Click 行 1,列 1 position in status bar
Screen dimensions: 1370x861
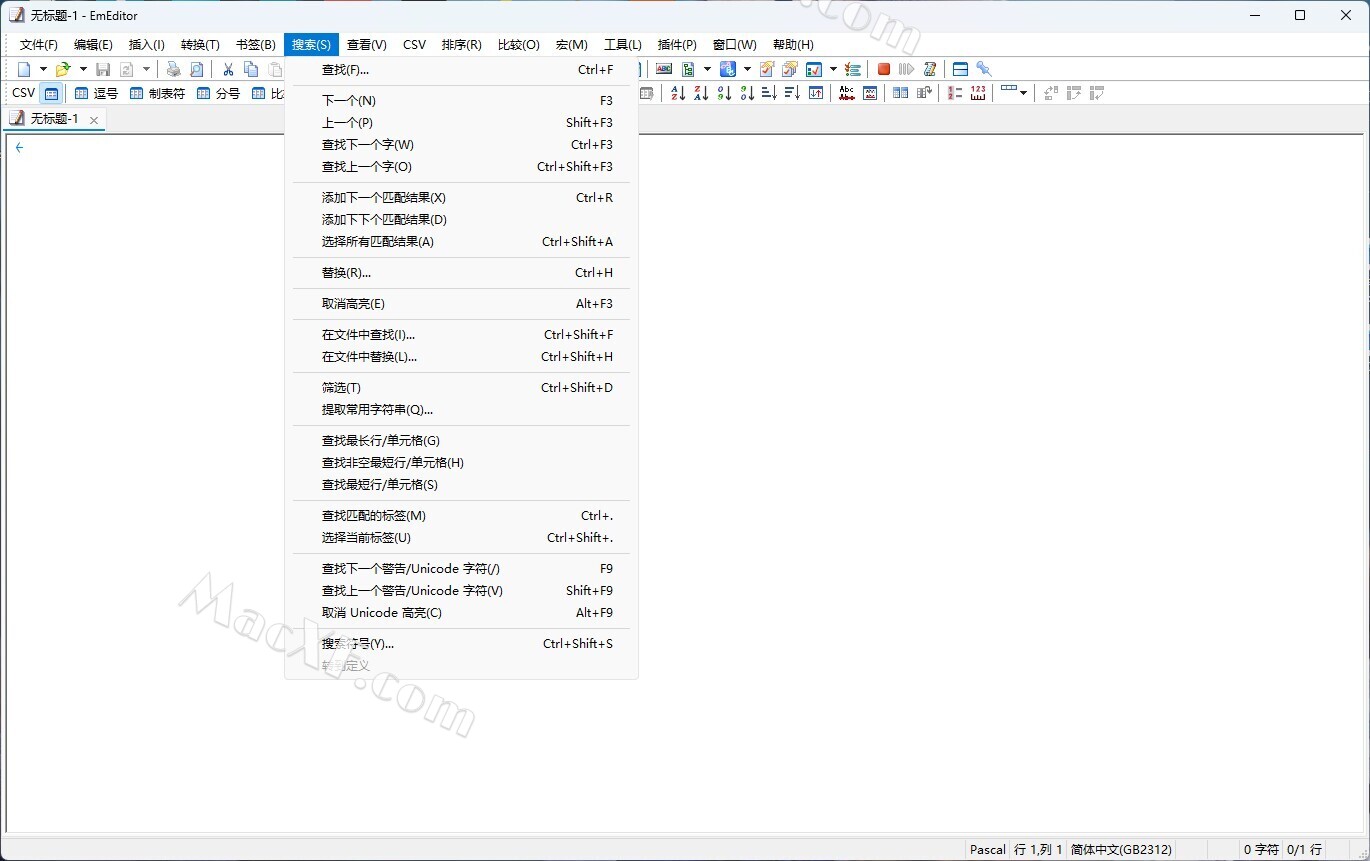[x=1038, y=849]
